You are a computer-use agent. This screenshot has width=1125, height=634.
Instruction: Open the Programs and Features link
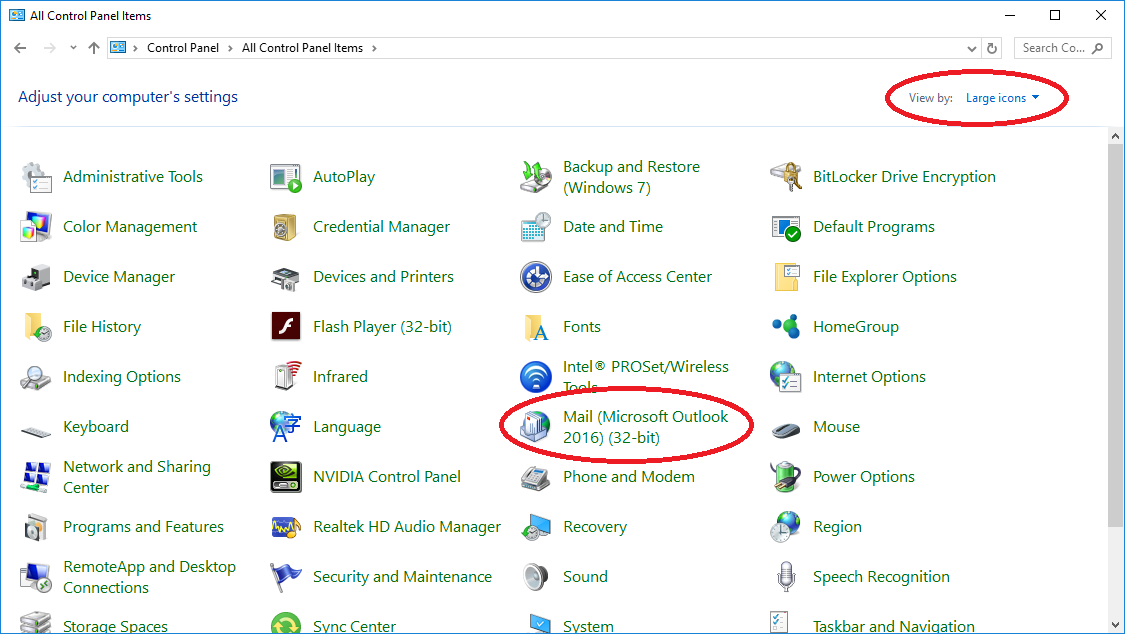click(143, 527)
